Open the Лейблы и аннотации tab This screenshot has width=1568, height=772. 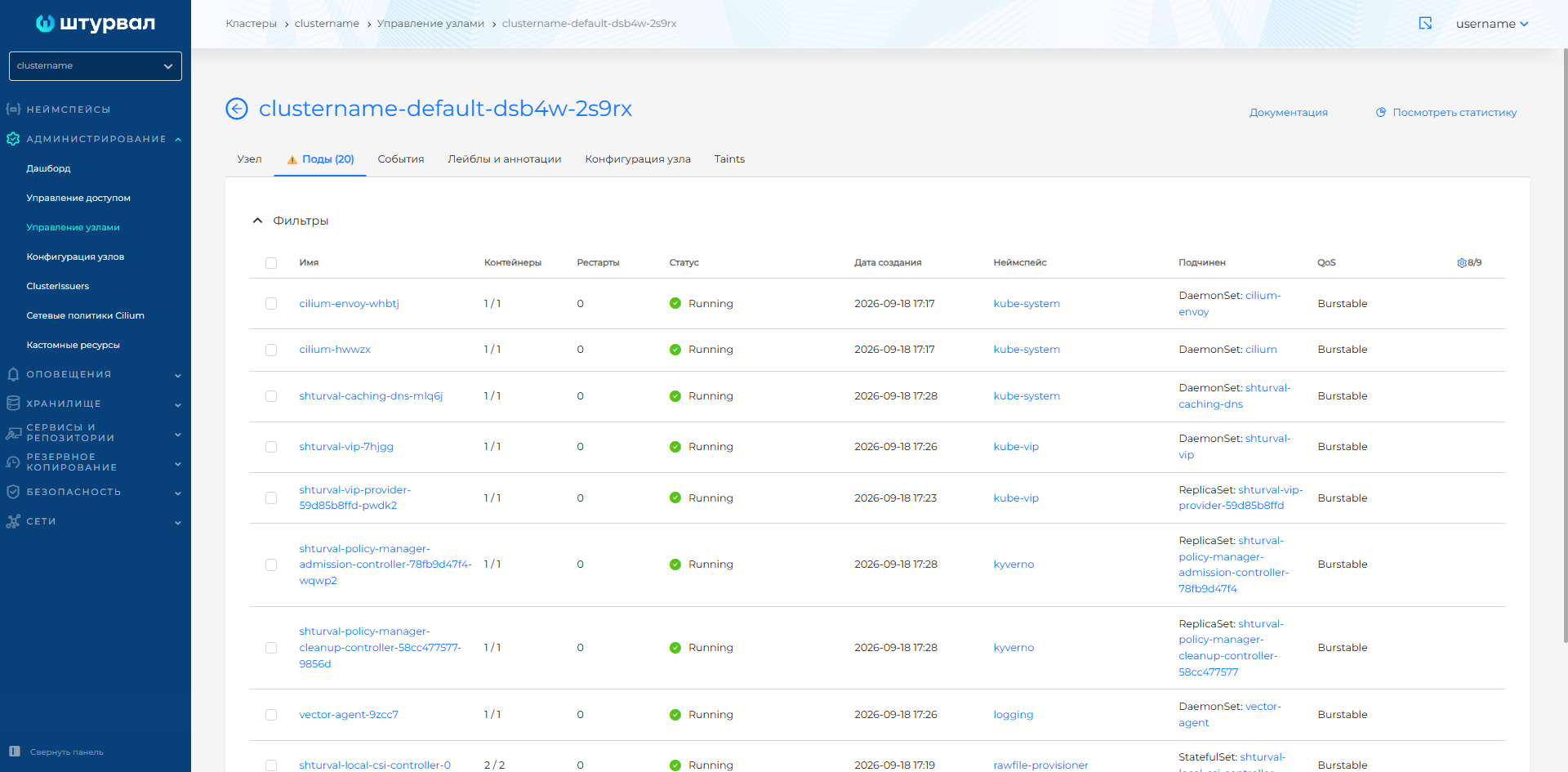pos(505,159)
